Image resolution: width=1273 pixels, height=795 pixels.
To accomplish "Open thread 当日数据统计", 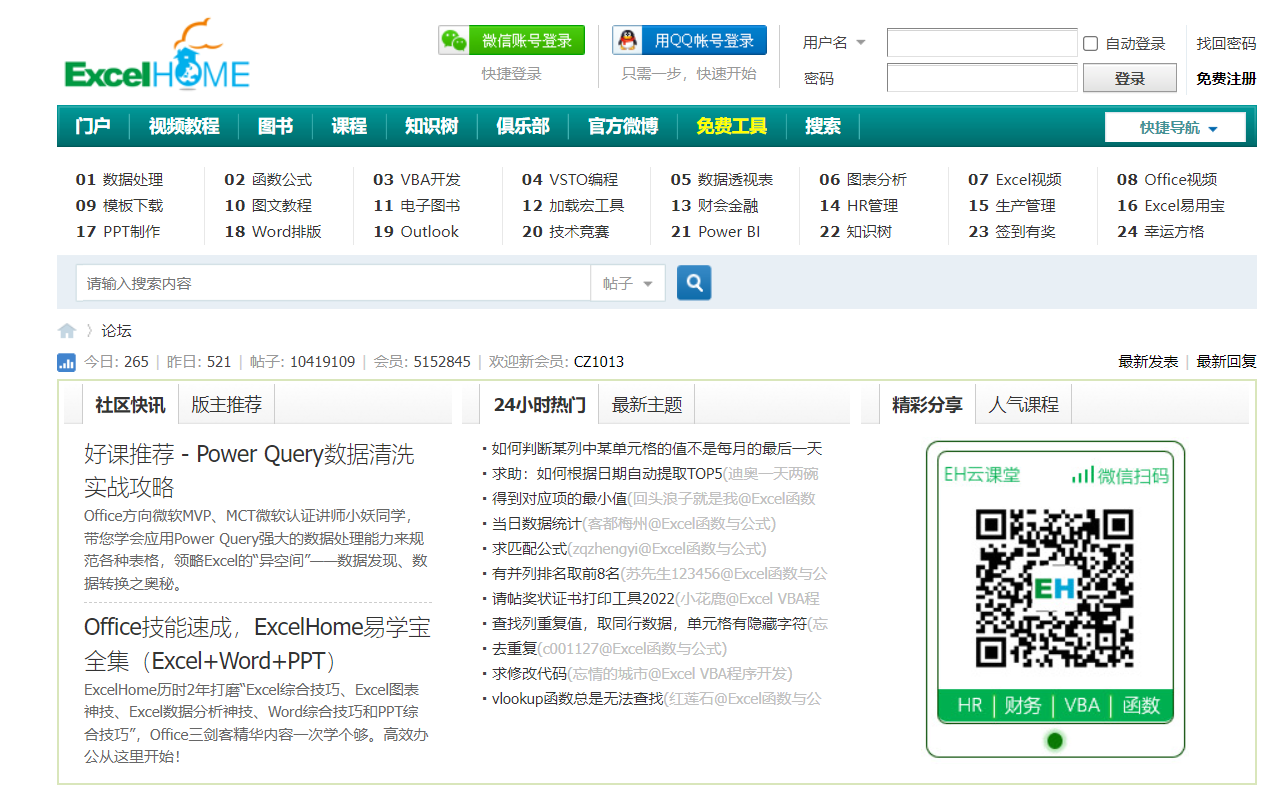I will pos(536,524).
